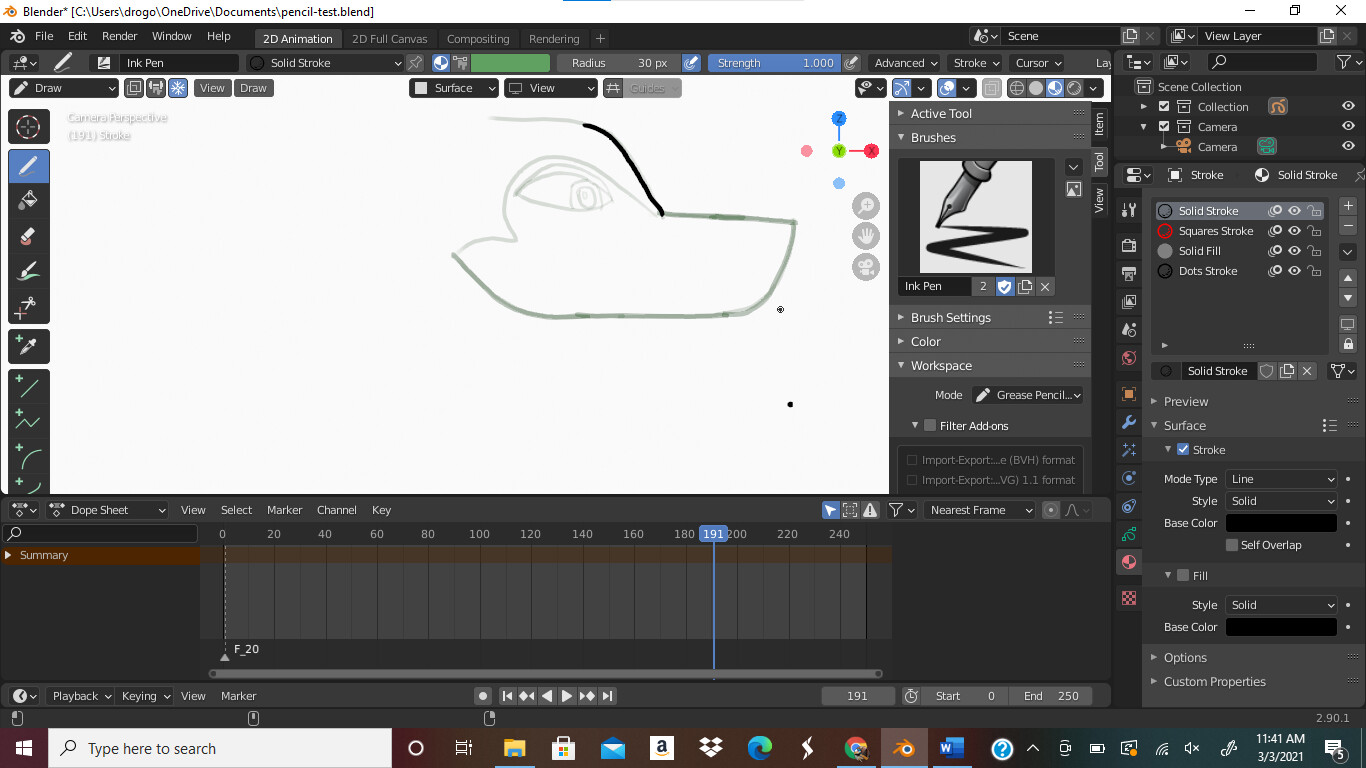Open the Material properties tab
This screenshot has height=768, width=1366.
tap(1129, 562)
